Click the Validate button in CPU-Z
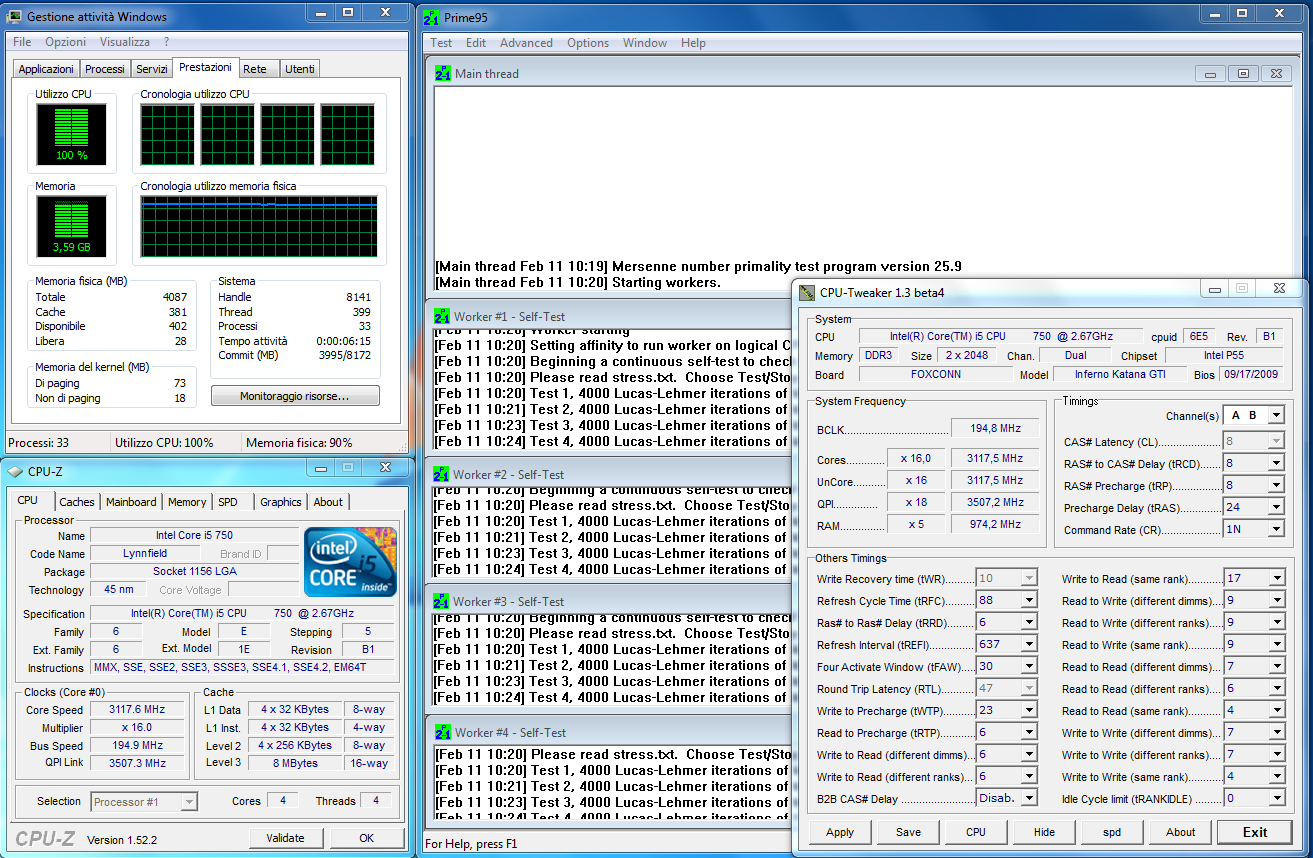Viewport: 1313px width, 858px height. point(286,838)
